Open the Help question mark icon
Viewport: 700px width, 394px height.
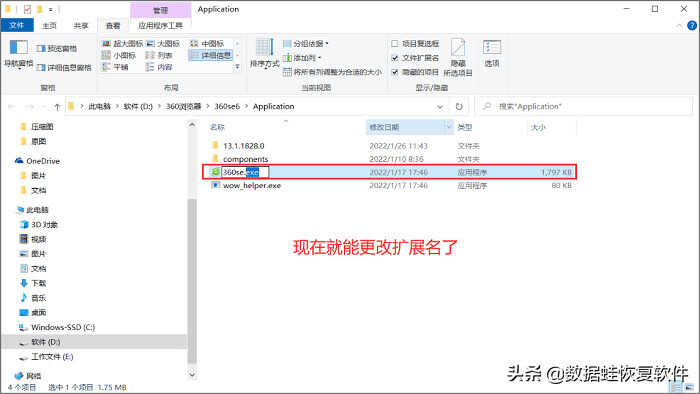click(x=692, y=26)
